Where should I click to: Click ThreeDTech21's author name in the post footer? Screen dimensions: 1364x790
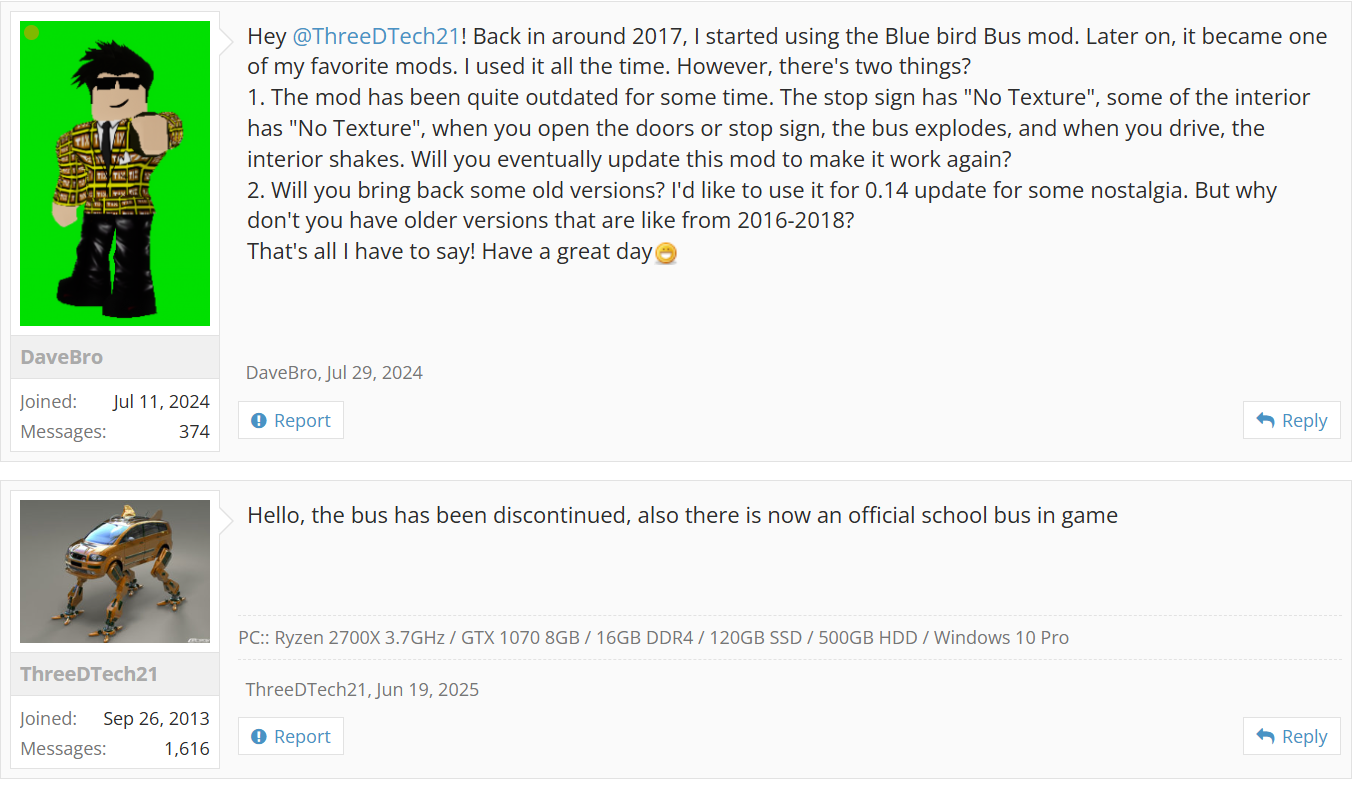[307, 690]
